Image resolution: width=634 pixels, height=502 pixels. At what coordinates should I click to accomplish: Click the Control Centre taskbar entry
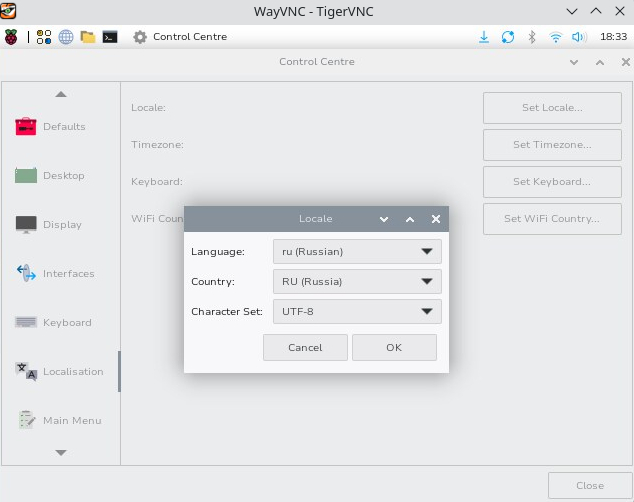tap(180, 37)
